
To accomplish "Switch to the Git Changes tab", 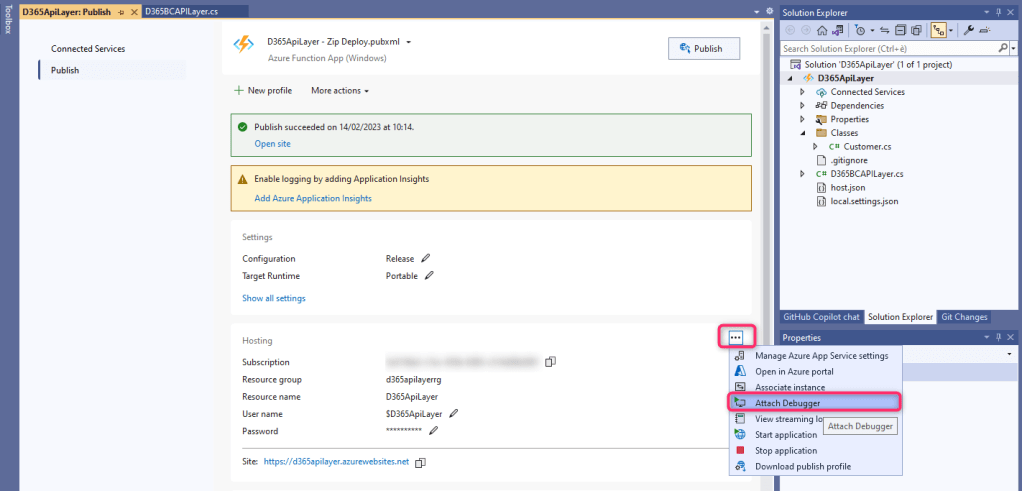I will (x=964, y=317).
